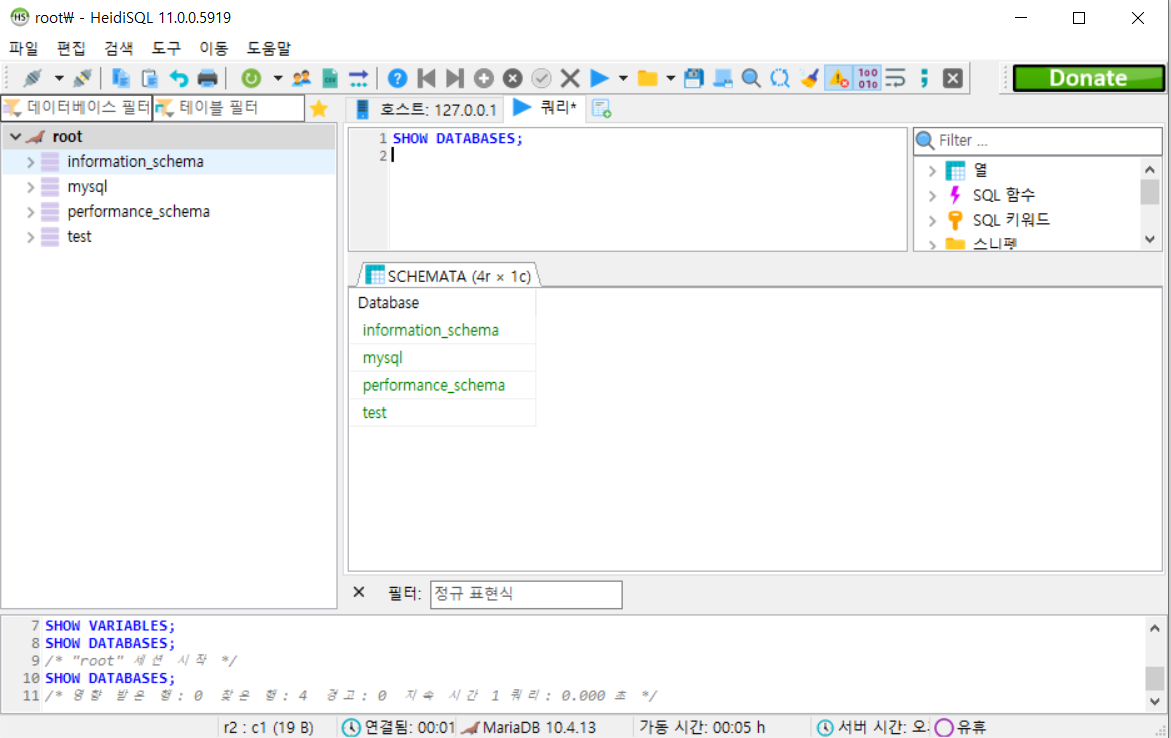The width and height of the screenshot is (1171, 738).
Task: Open the 파일 menu
Action: [x=23, y=49]
